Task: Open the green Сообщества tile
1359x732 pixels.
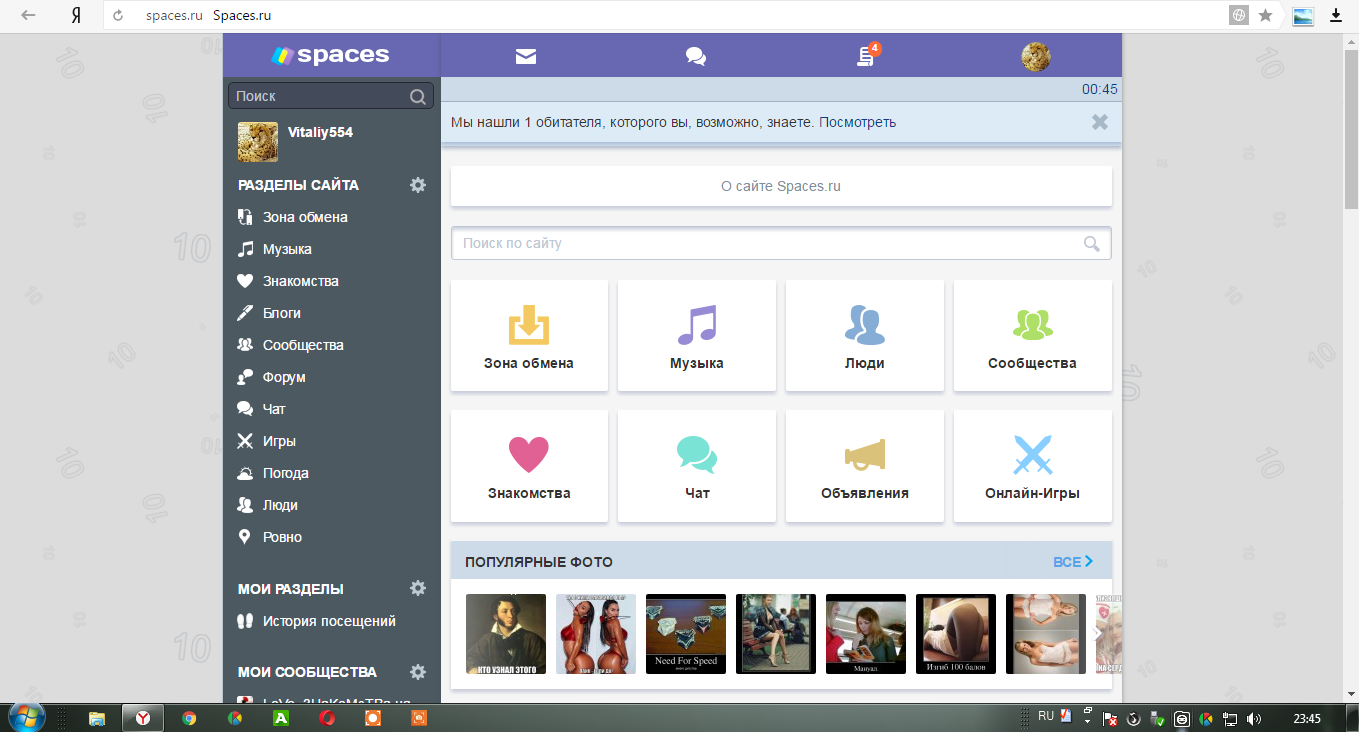Action: click(x=1033, y=335)
